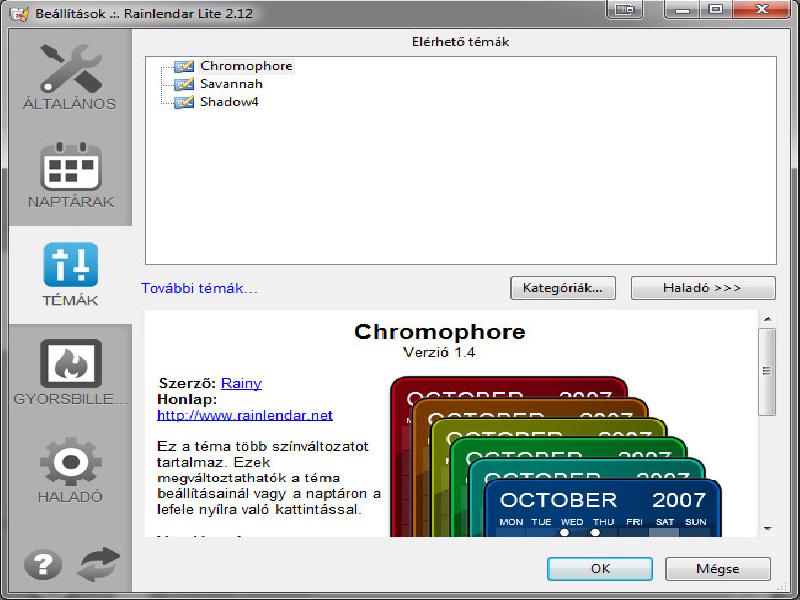Follow the Rainy author link
This screenshot has width=800, height=600.
click(241, 383)
